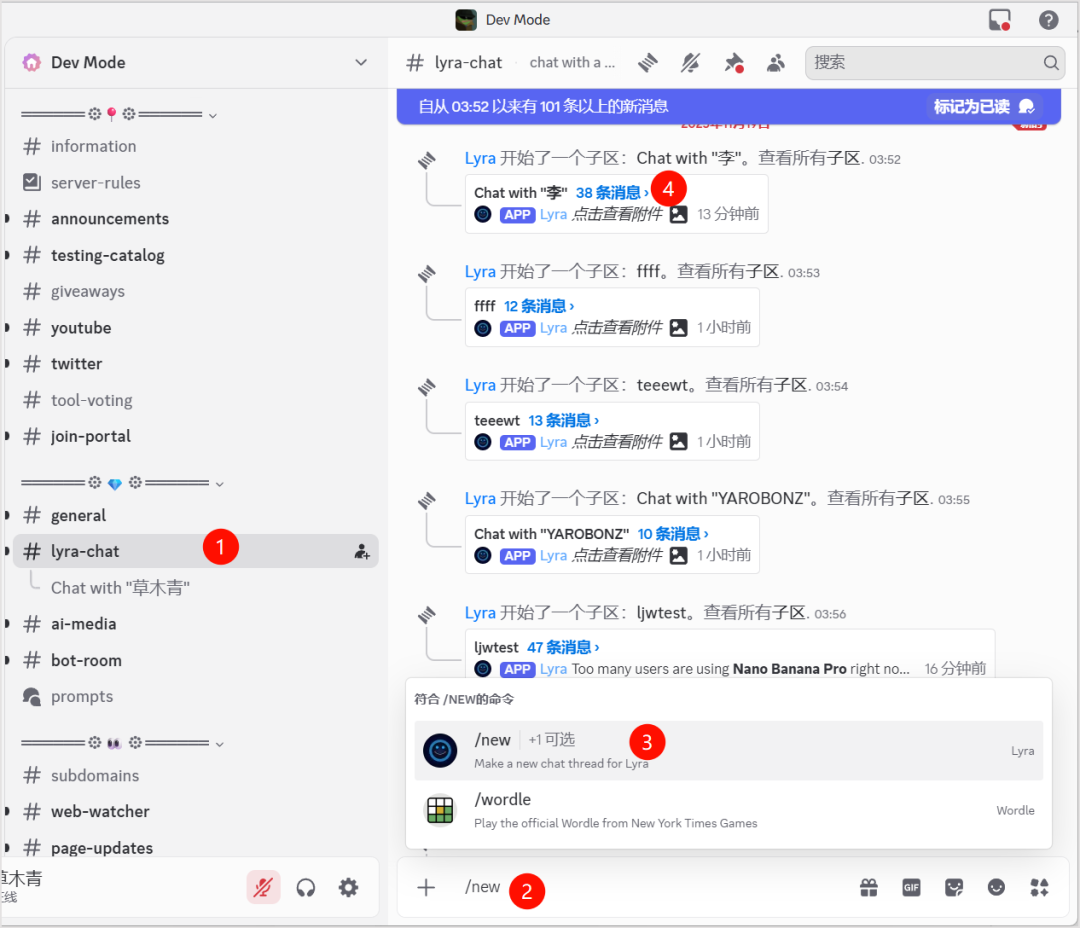Click the mark as read button

(x=984, y=106)
